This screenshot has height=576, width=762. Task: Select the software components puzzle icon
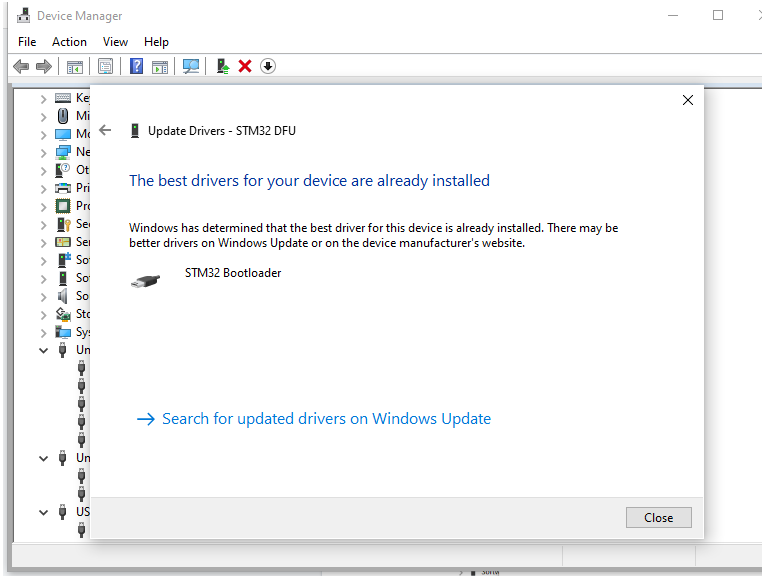[64, 260]
